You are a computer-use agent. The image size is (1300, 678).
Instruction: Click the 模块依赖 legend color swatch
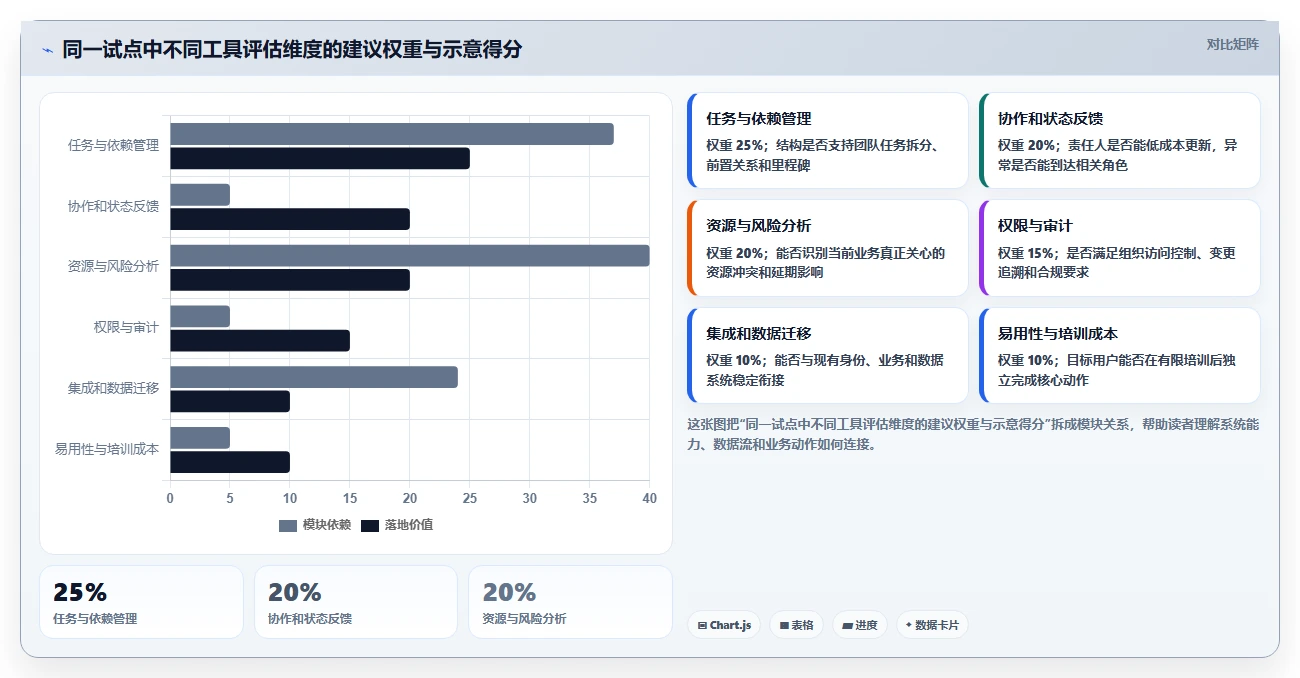pos(288,525)
